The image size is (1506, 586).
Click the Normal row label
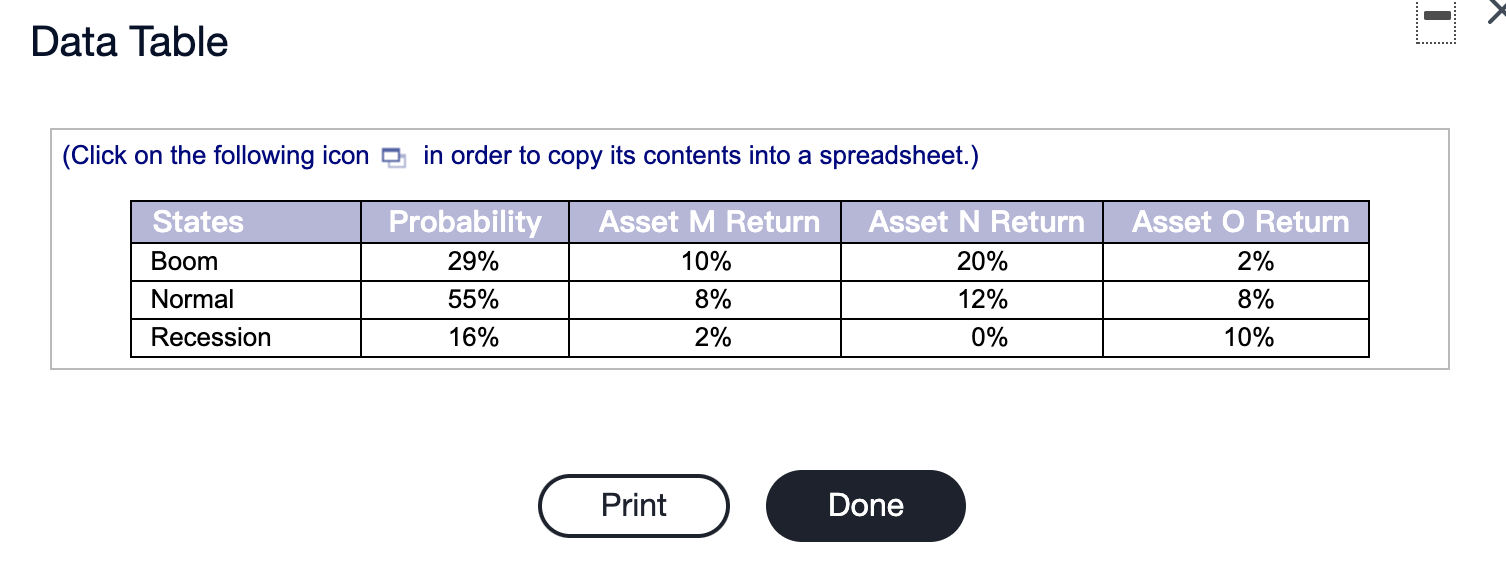point(191,299)
